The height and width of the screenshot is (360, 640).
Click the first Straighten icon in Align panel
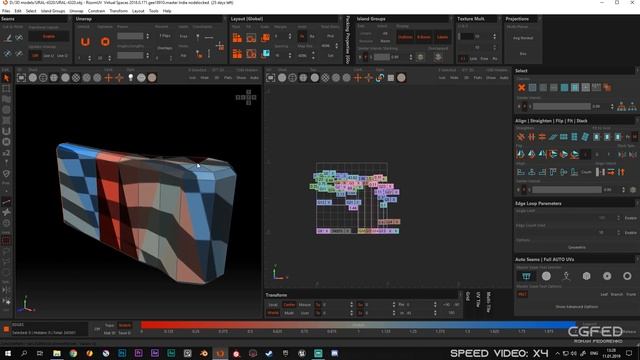[x=520, y=137]
